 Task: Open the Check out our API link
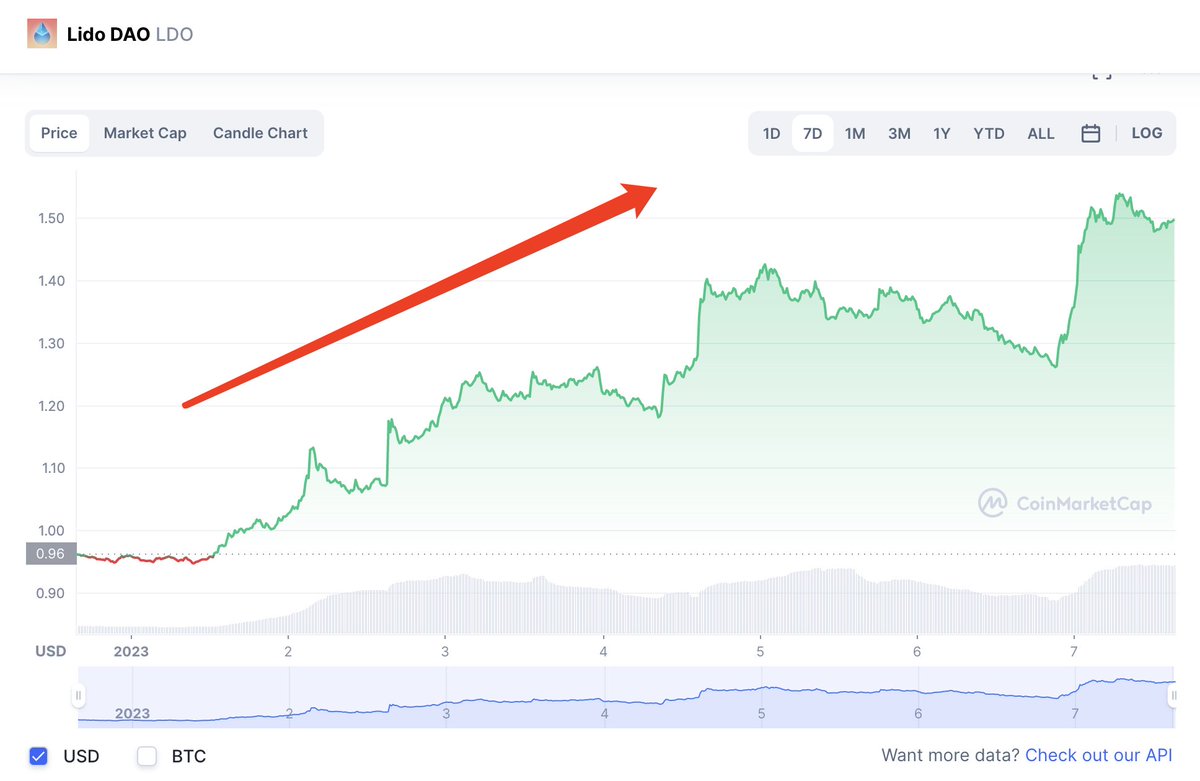(1100, 756)
